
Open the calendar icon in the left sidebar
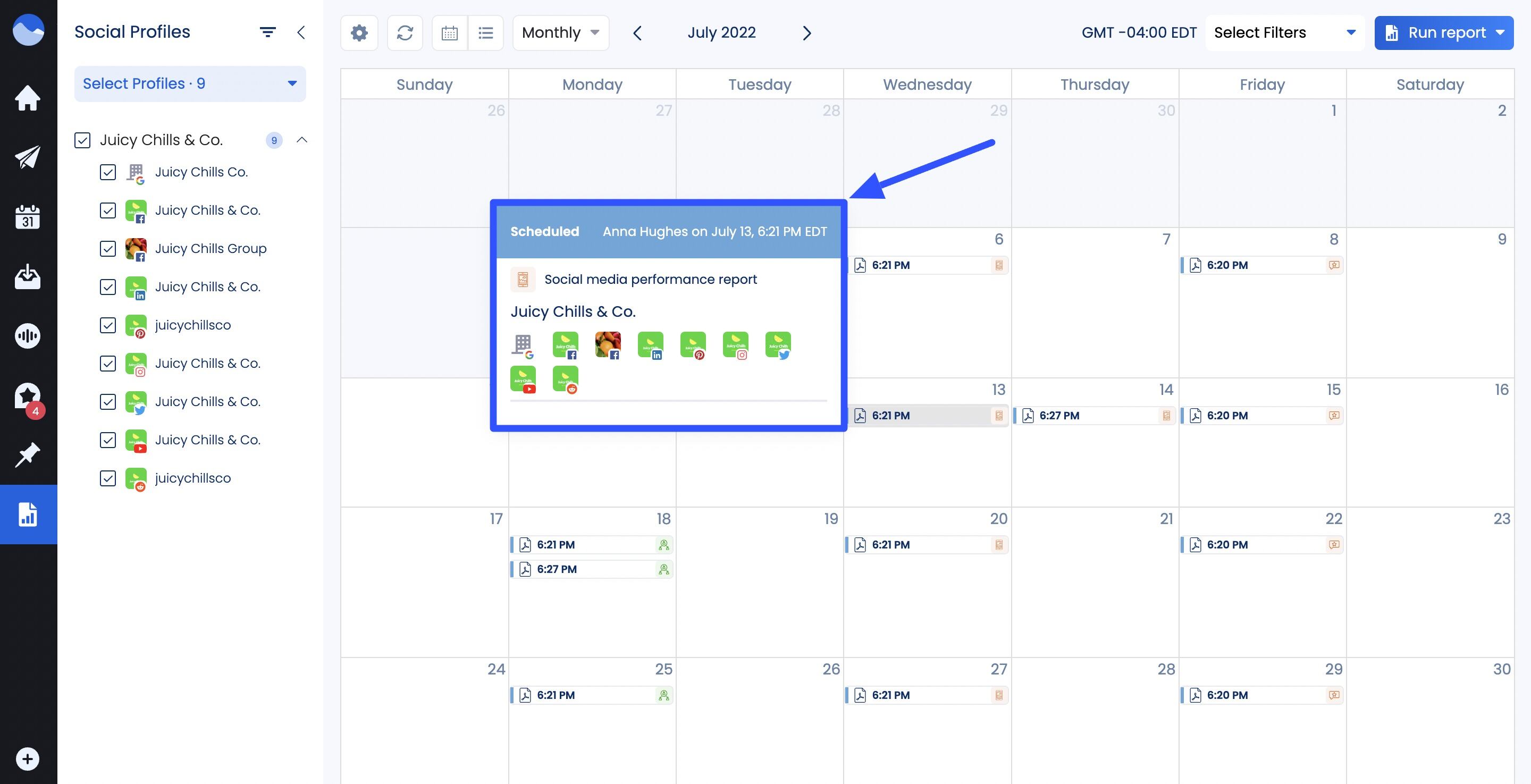[28, 217]
